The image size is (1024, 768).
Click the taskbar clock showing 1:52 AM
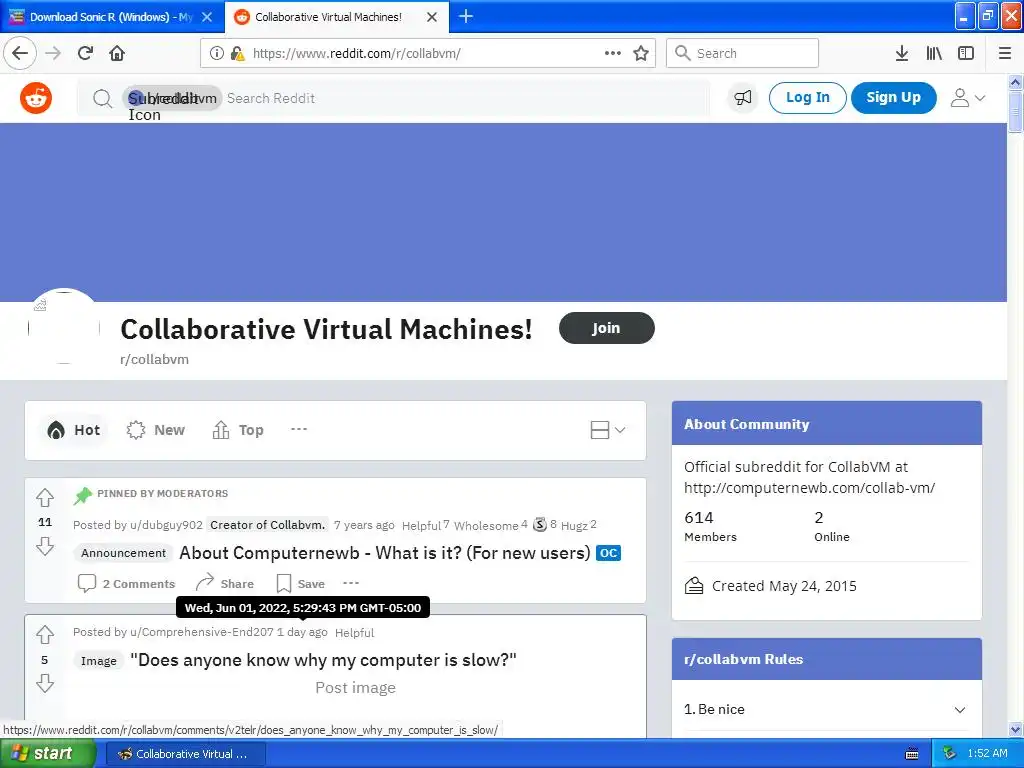point(987,753)
